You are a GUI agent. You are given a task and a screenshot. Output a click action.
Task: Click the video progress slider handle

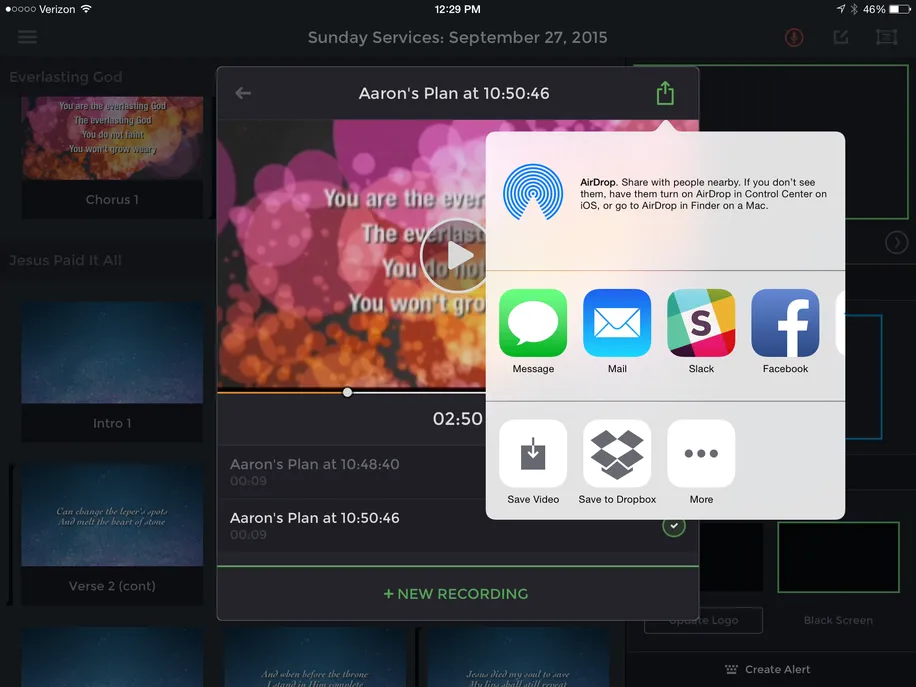coord(347,392)
